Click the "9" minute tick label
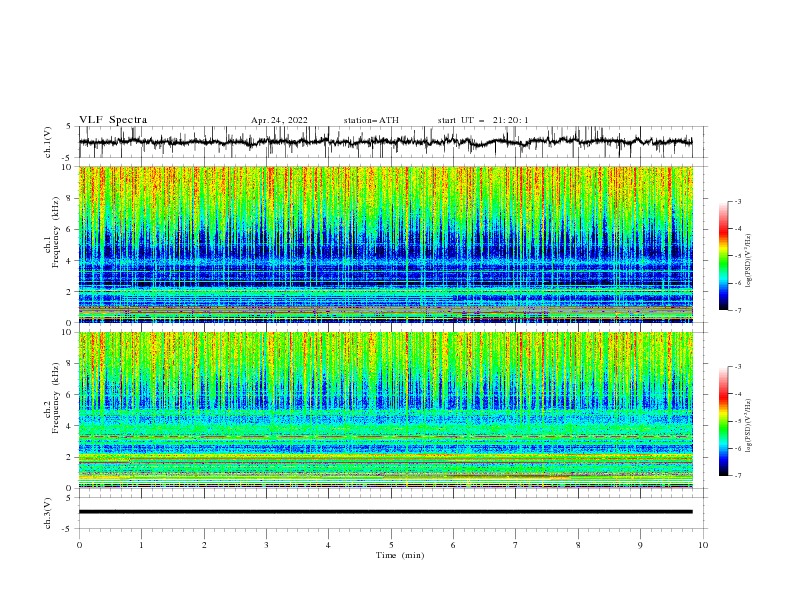This screenshot has width=792, height=612. click(x=640, y=545)
